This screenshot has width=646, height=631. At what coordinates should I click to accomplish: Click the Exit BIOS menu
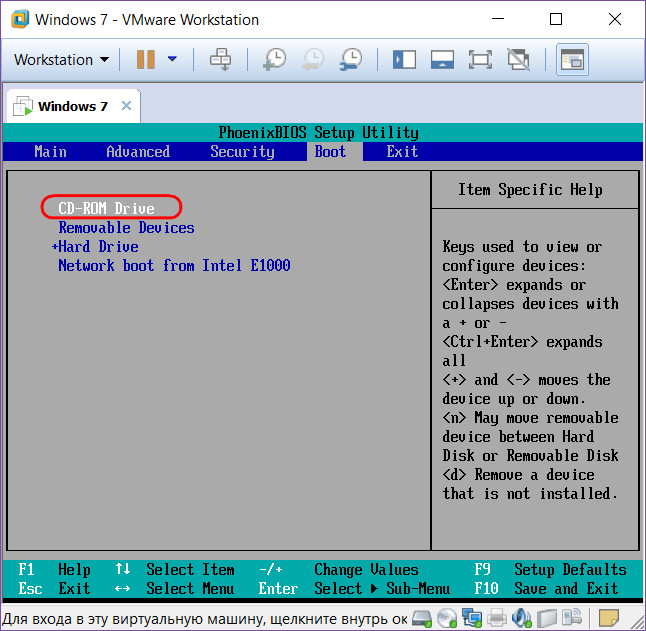pos(402,152)
